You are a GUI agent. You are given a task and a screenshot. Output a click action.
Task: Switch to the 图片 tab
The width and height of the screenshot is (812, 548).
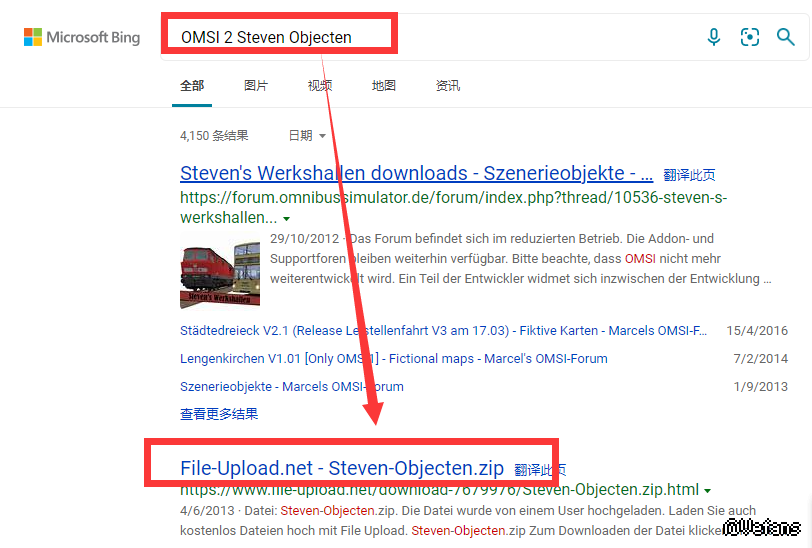click(x=256, y=85)
